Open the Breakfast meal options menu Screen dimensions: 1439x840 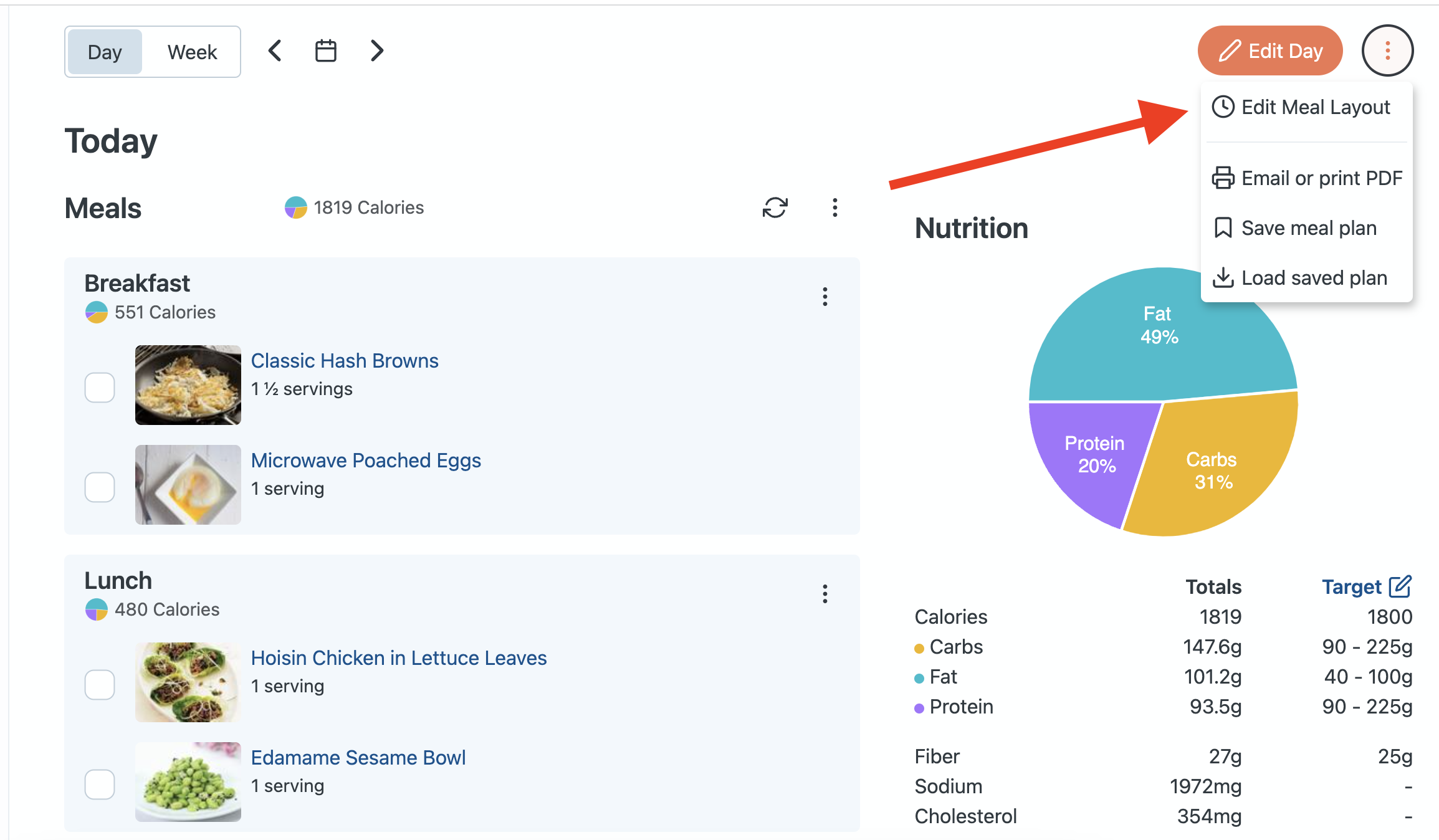click(825, 297)
